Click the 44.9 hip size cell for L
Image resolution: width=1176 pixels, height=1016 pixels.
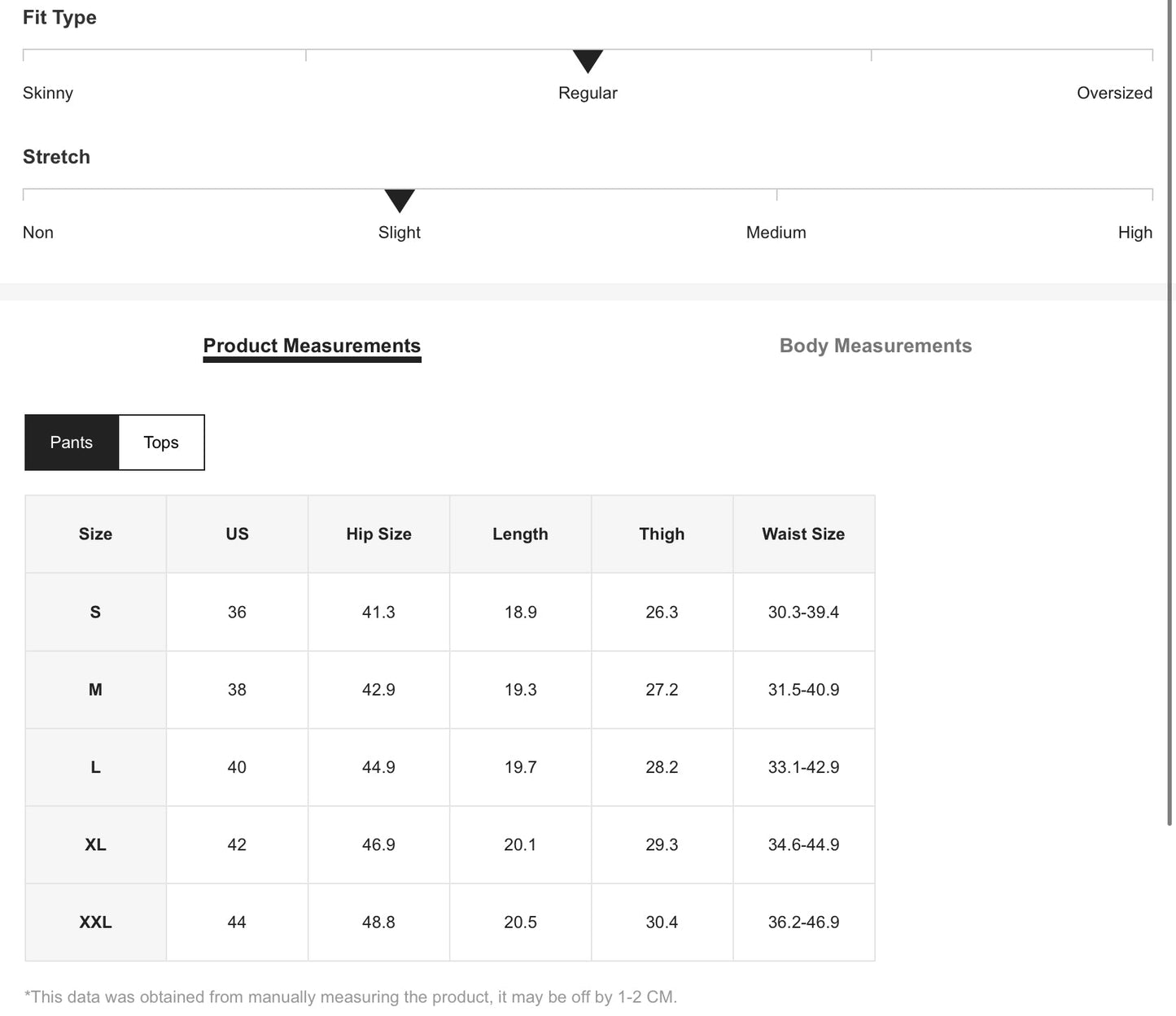(x=378, y=767)
